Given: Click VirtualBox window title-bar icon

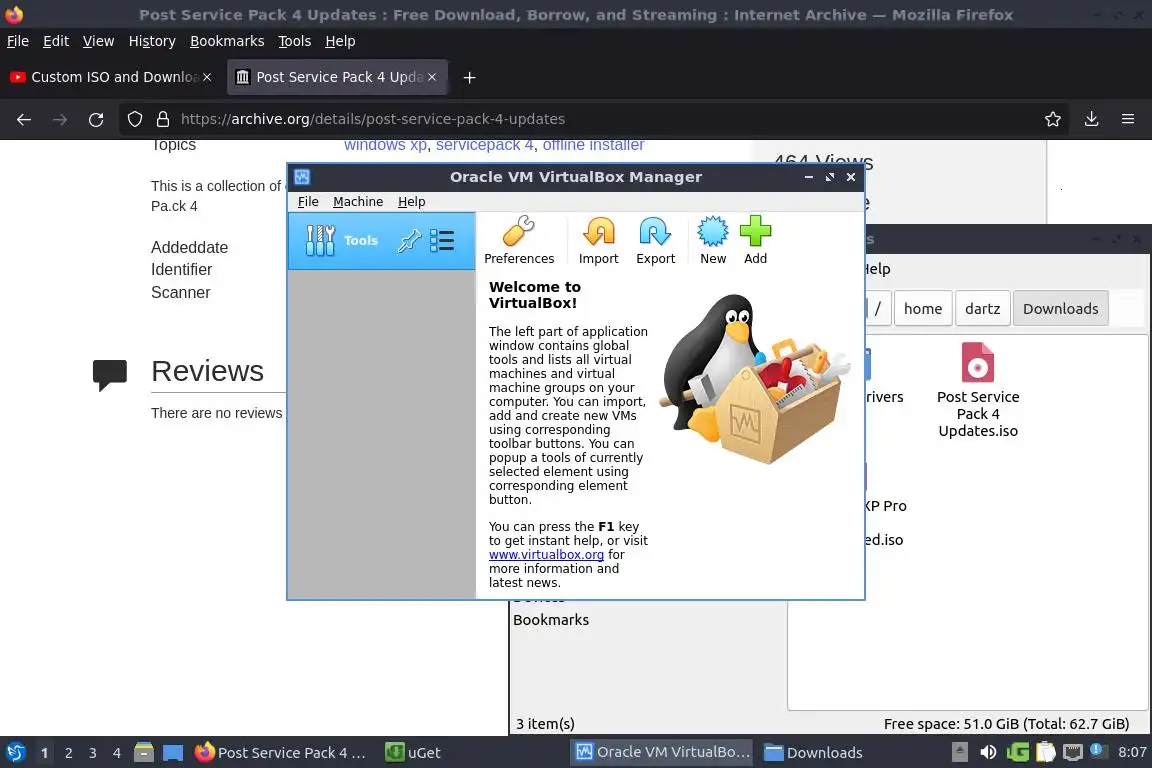Looking at the screenshot, I should tap(302, 177).
